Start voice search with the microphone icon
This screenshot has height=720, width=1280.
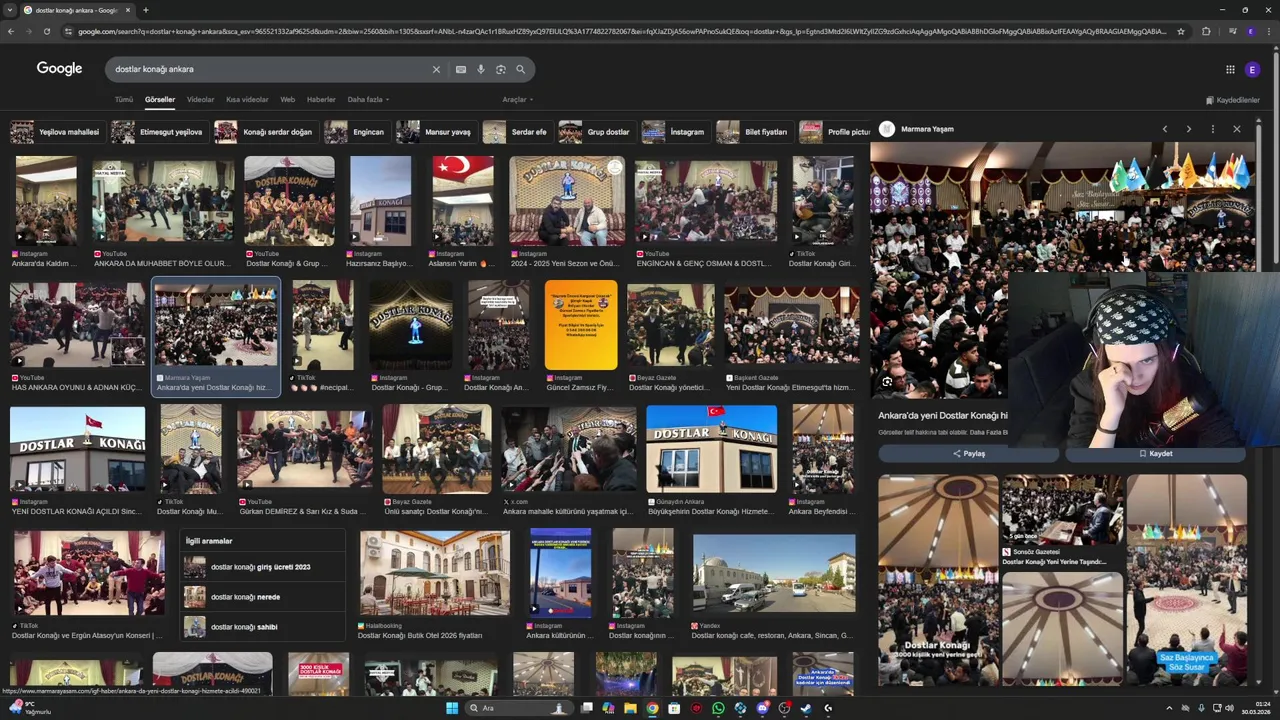(481, 69)
